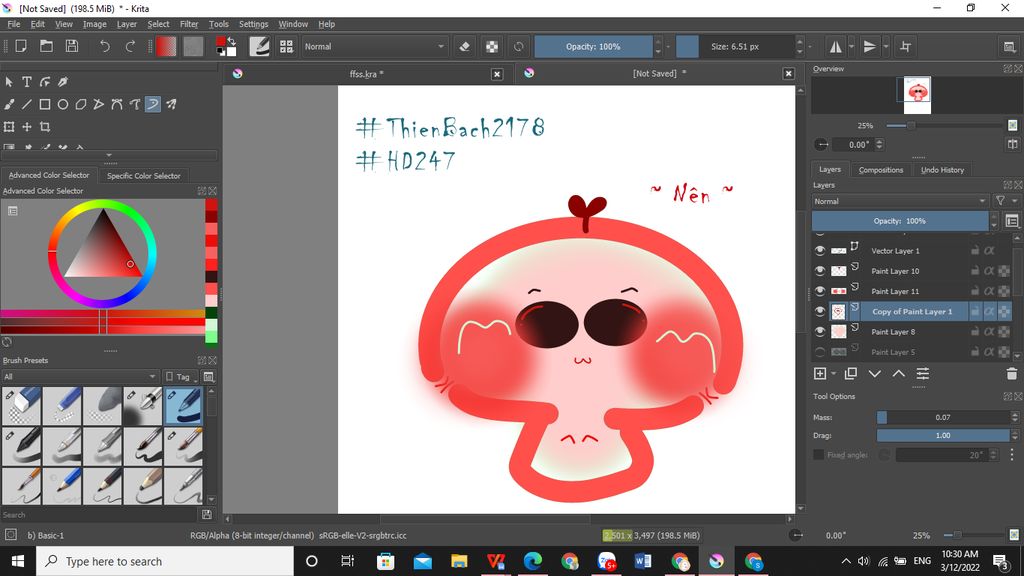This screenshot has width=1024, height=576.
Task: Open the brush editor settings
Action: pos(259,46)
